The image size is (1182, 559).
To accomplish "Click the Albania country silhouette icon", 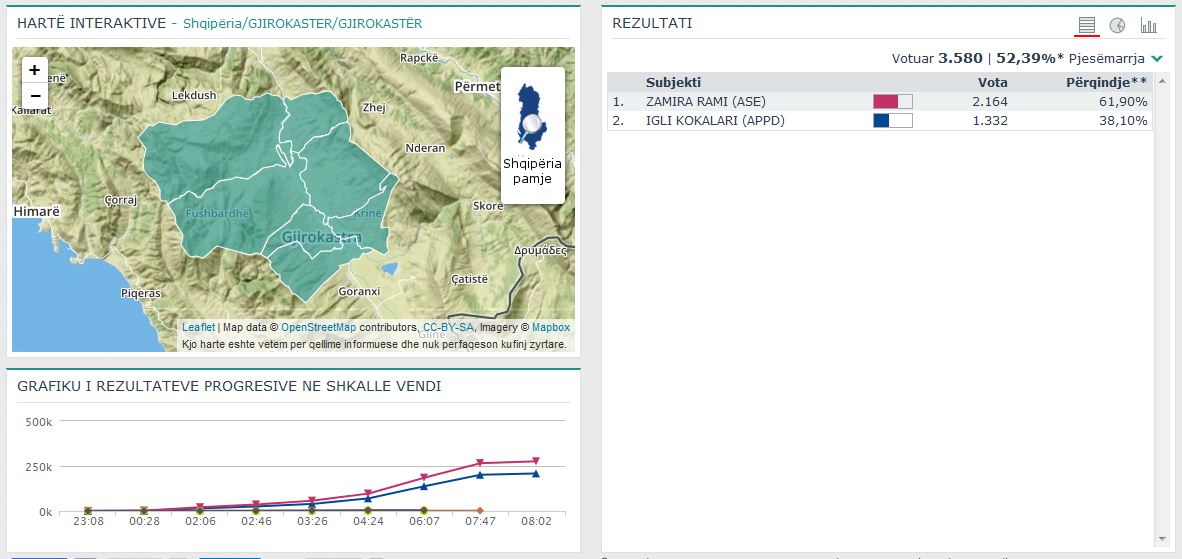I will (x=531, y=115).
